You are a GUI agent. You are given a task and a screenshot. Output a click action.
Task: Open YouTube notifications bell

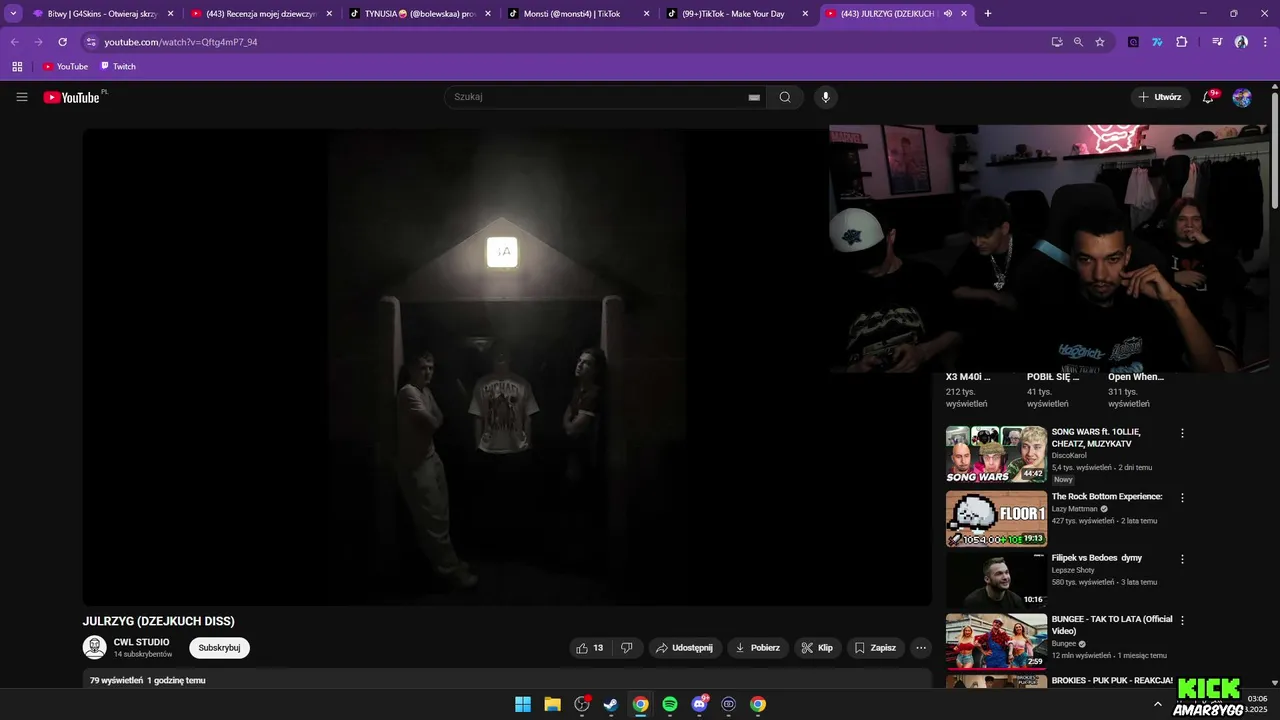1208,97
